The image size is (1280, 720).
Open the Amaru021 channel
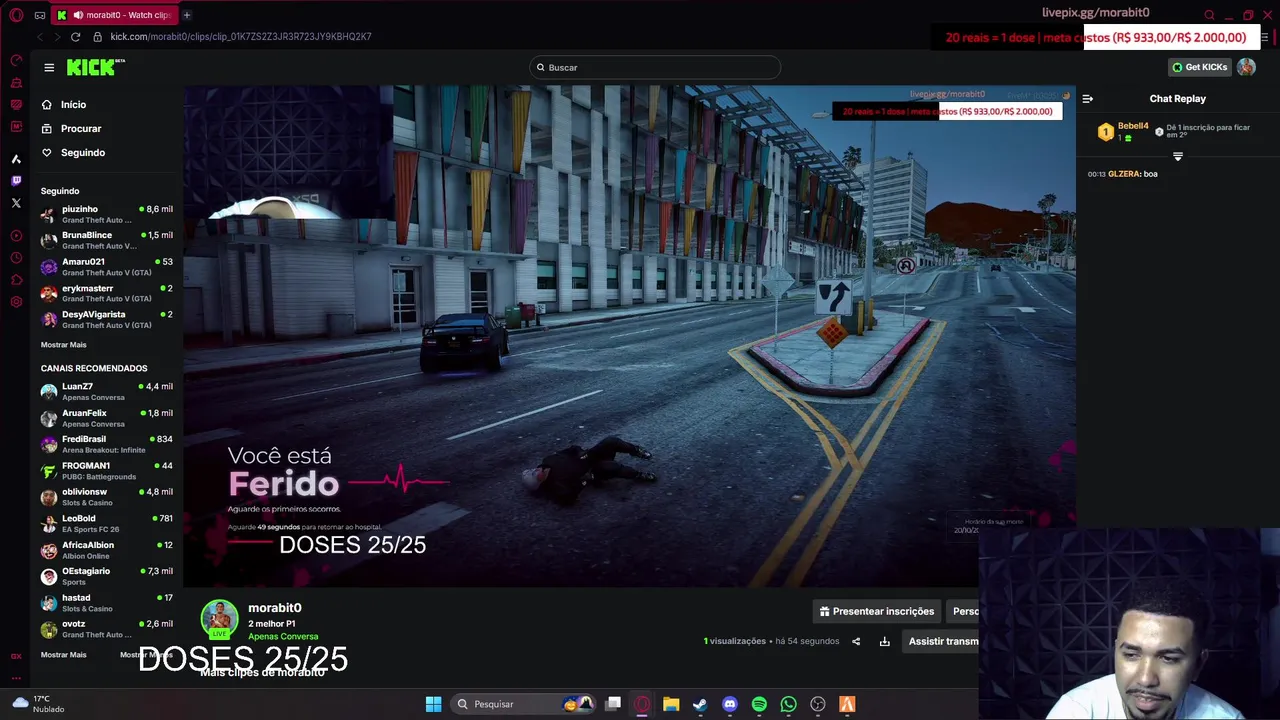(106, 267)
